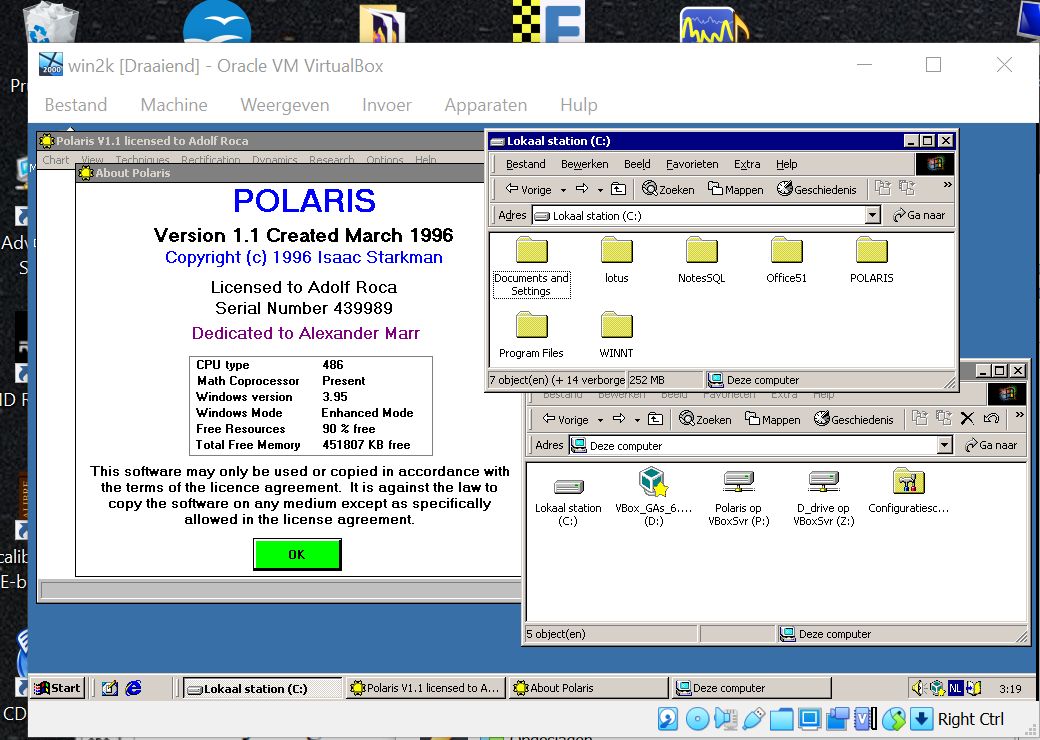Click the green OK button in About Polaris
1040x740 pixels.
(297, 554)
